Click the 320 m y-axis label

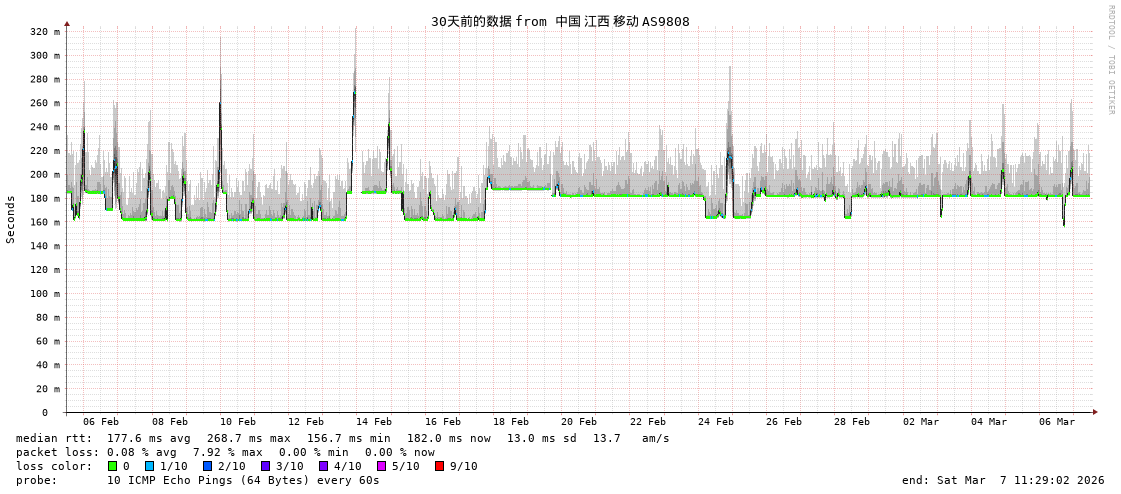(44, 32)
